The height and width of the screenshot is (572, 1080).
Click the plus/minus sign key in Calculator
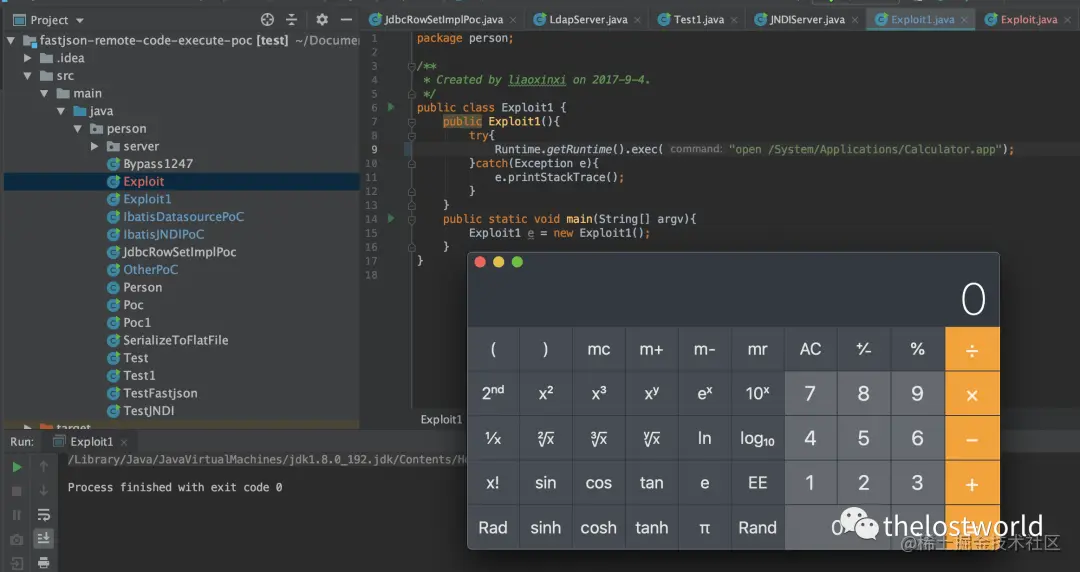(864, 349)
